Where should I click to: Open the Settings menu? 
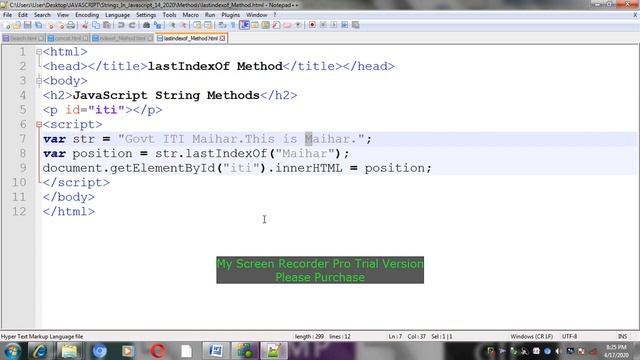146,15
